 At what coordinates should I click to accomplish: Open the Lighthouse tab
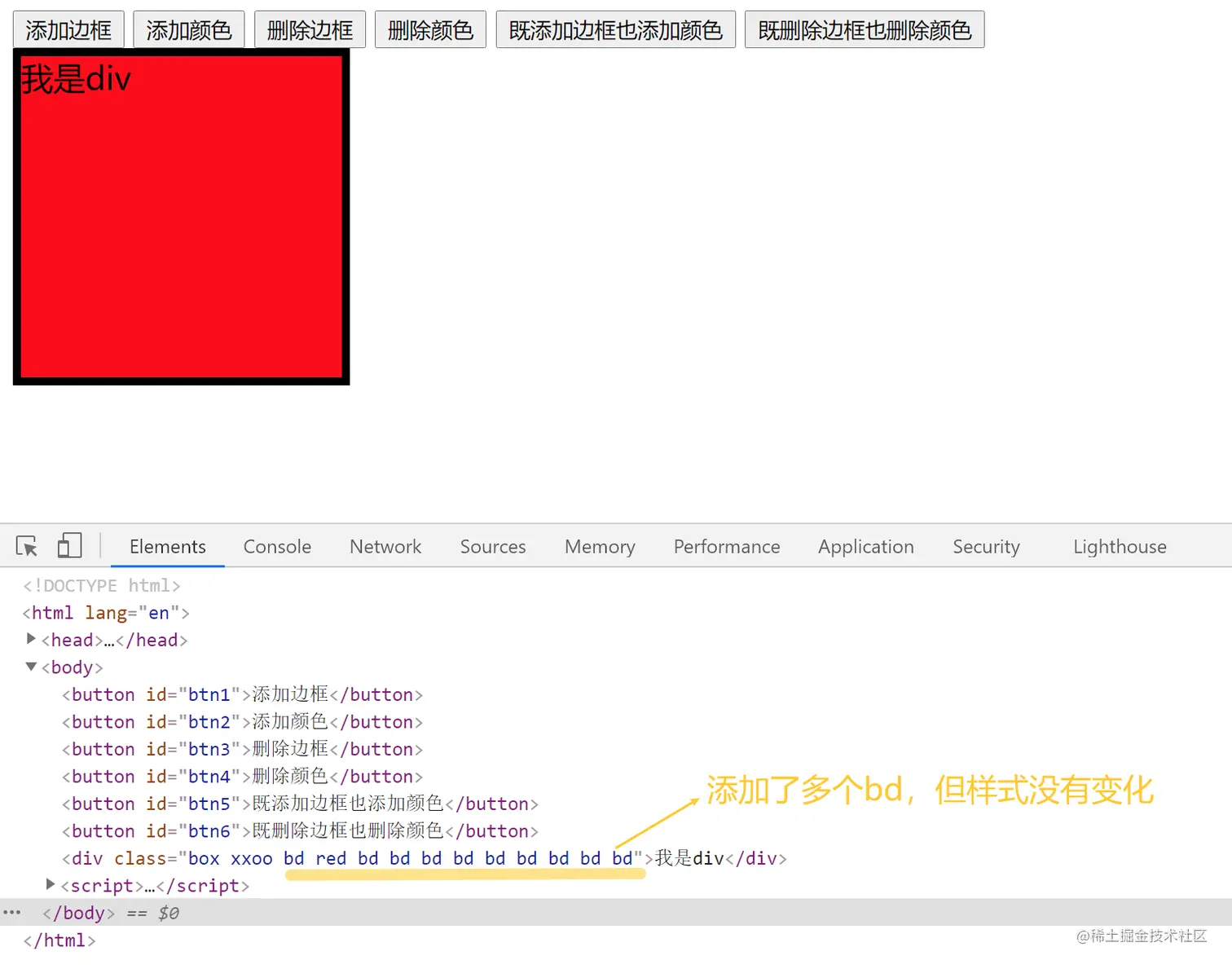tap(1119, 547)
